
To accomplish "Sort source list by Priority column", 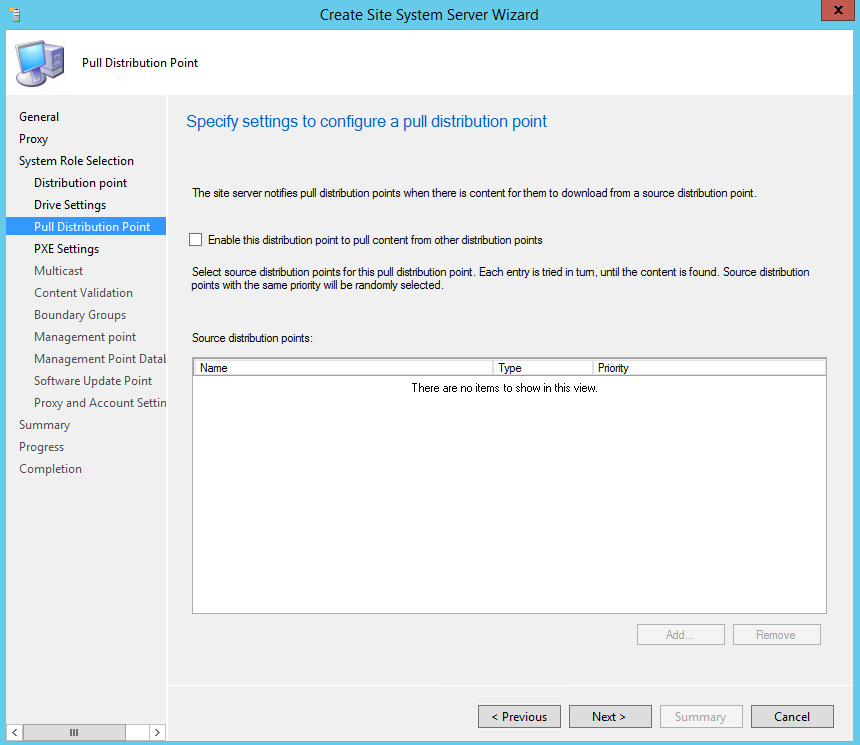I will [x=709, y=368].
